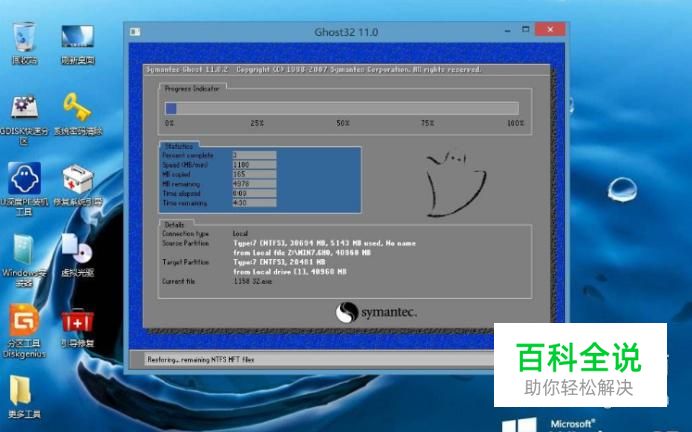
Task: Click the Statistics group label
Action: coord(179,147)
